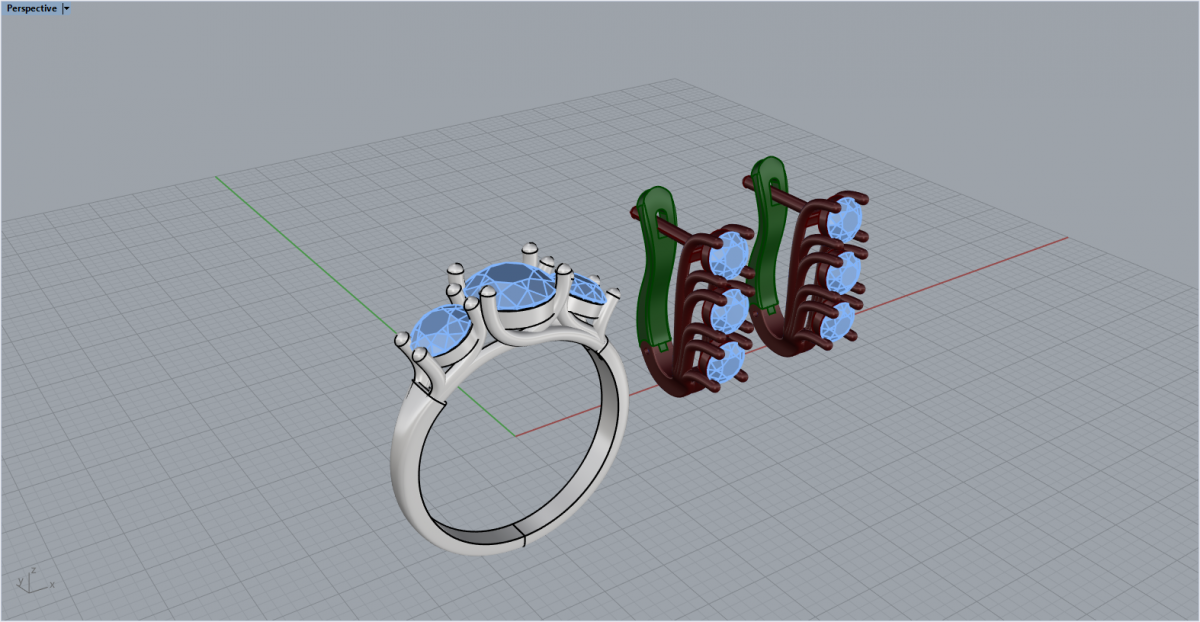
Task: Select the top gemstone on the right earring
Action: click(x=847, y=219)
